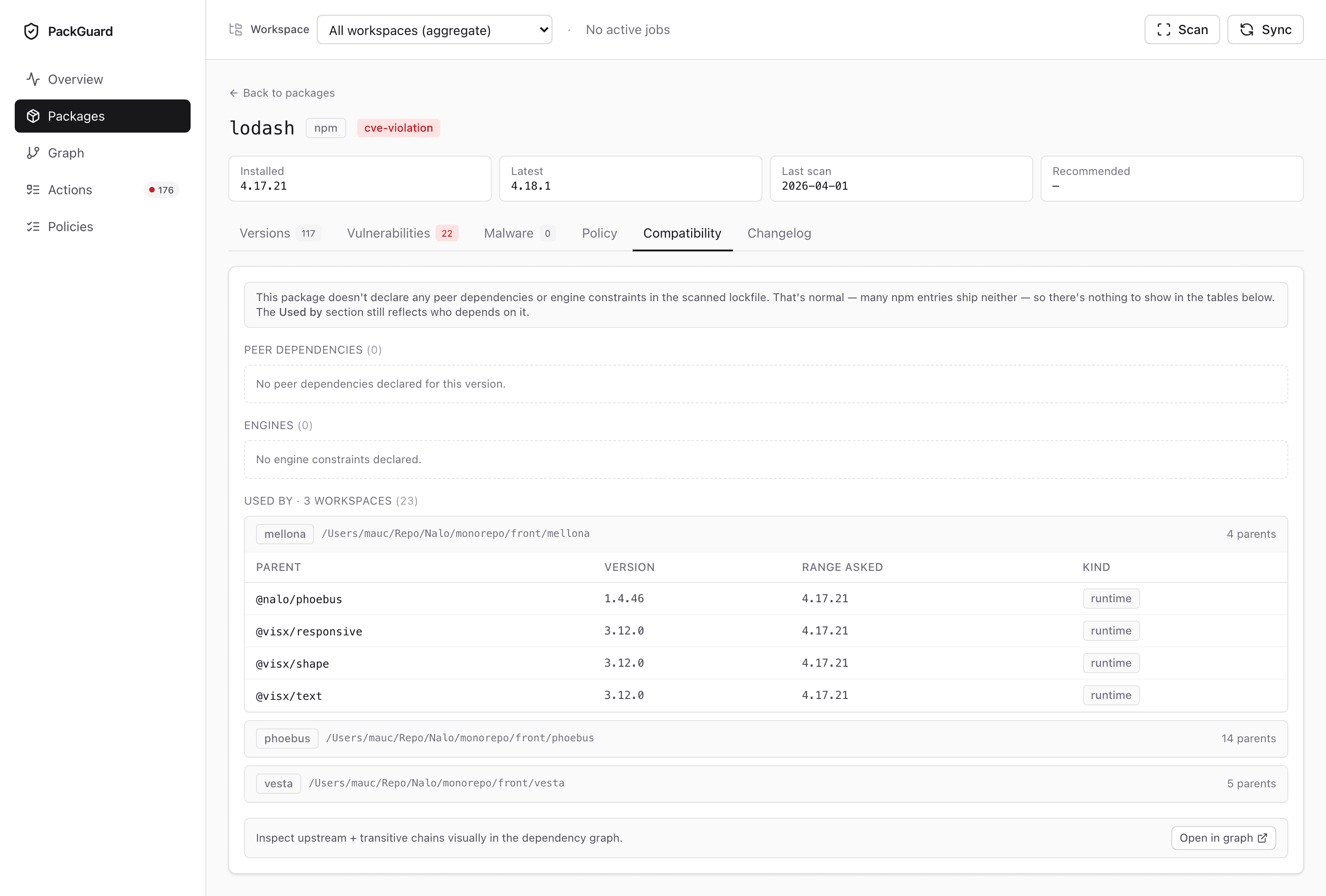Click the npm ecosystem badge
The height and width of the screenshot is (896, 1326).
tap(326, 128)
